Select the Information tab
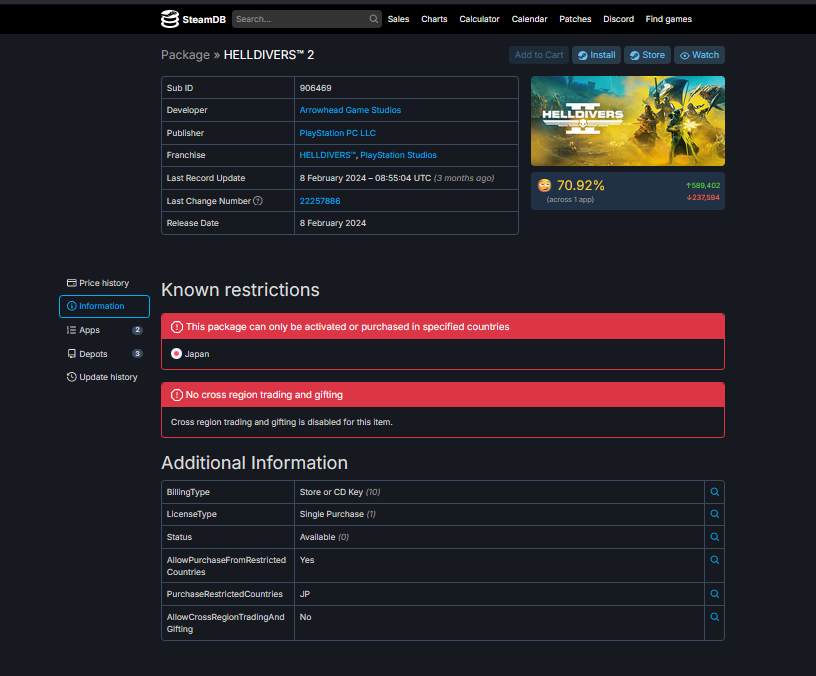The width and height of the screenshot is (816, 676). pos(104,306)
